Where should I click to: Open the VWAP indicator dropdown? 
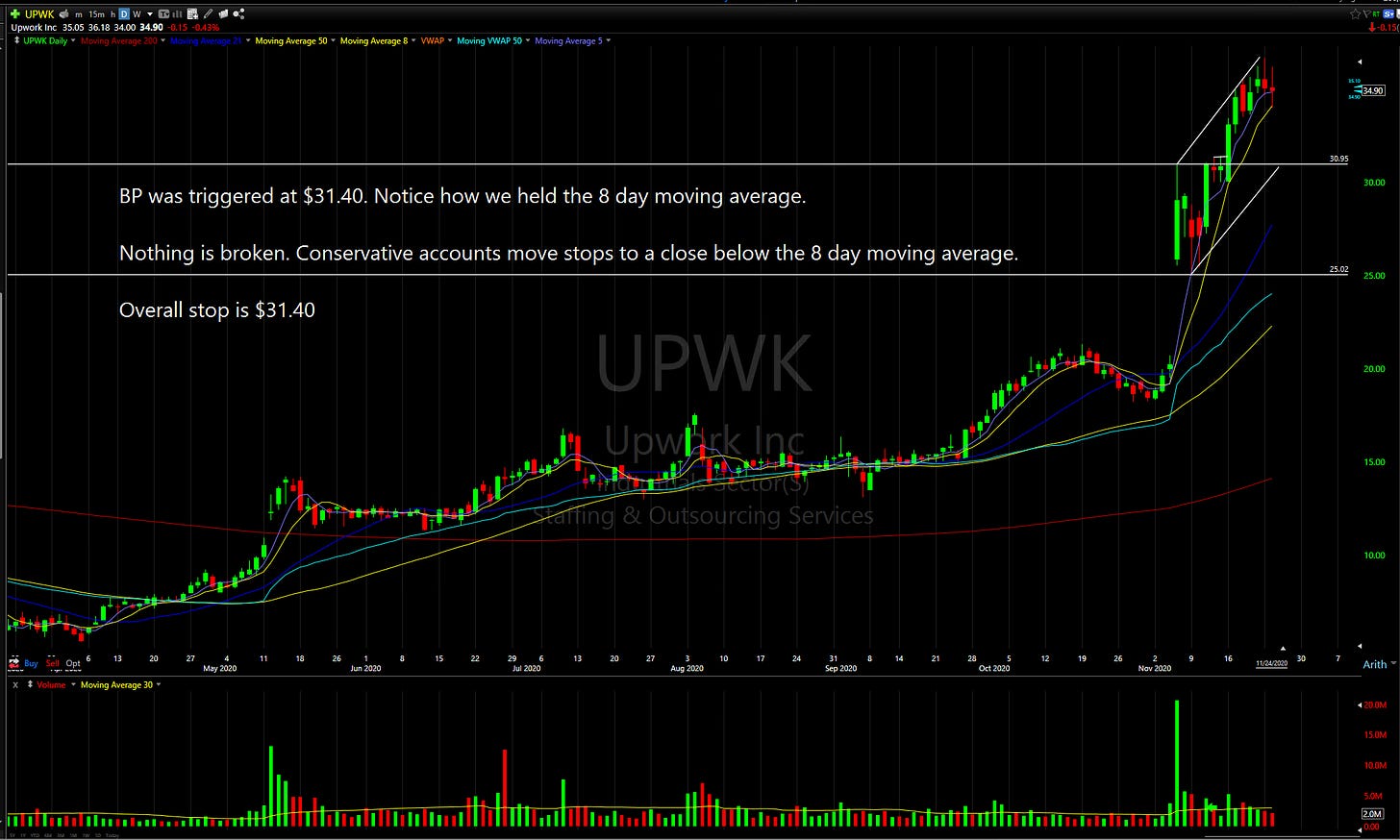click(x=450, y=40)
